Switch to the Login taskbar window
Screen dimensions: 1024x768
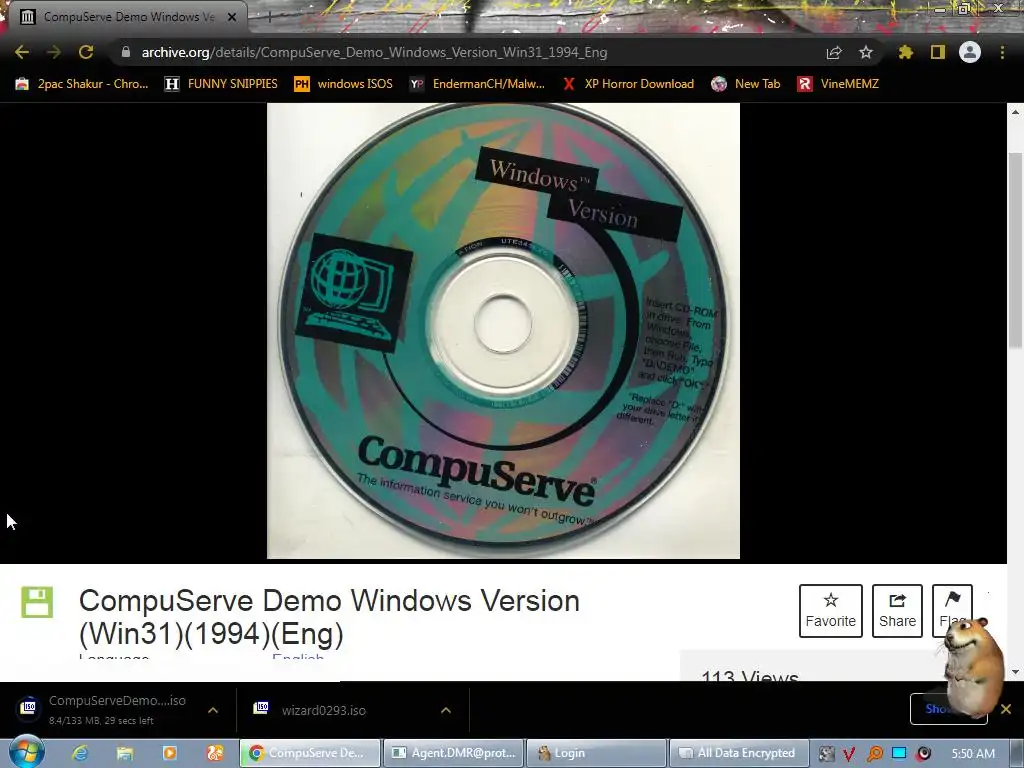click(x=596, y=753)
